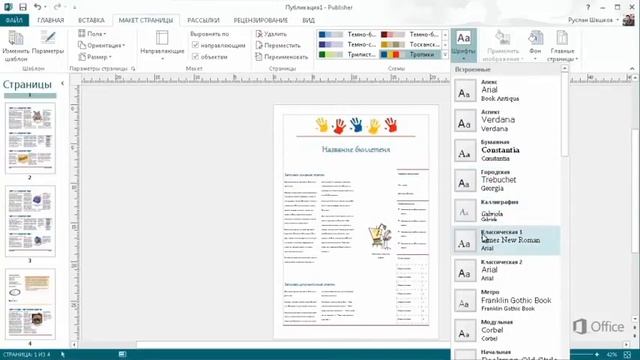Screen dimensions: 640x360
Task: Click Применить изображение button
Action: [x=503, y=46]
